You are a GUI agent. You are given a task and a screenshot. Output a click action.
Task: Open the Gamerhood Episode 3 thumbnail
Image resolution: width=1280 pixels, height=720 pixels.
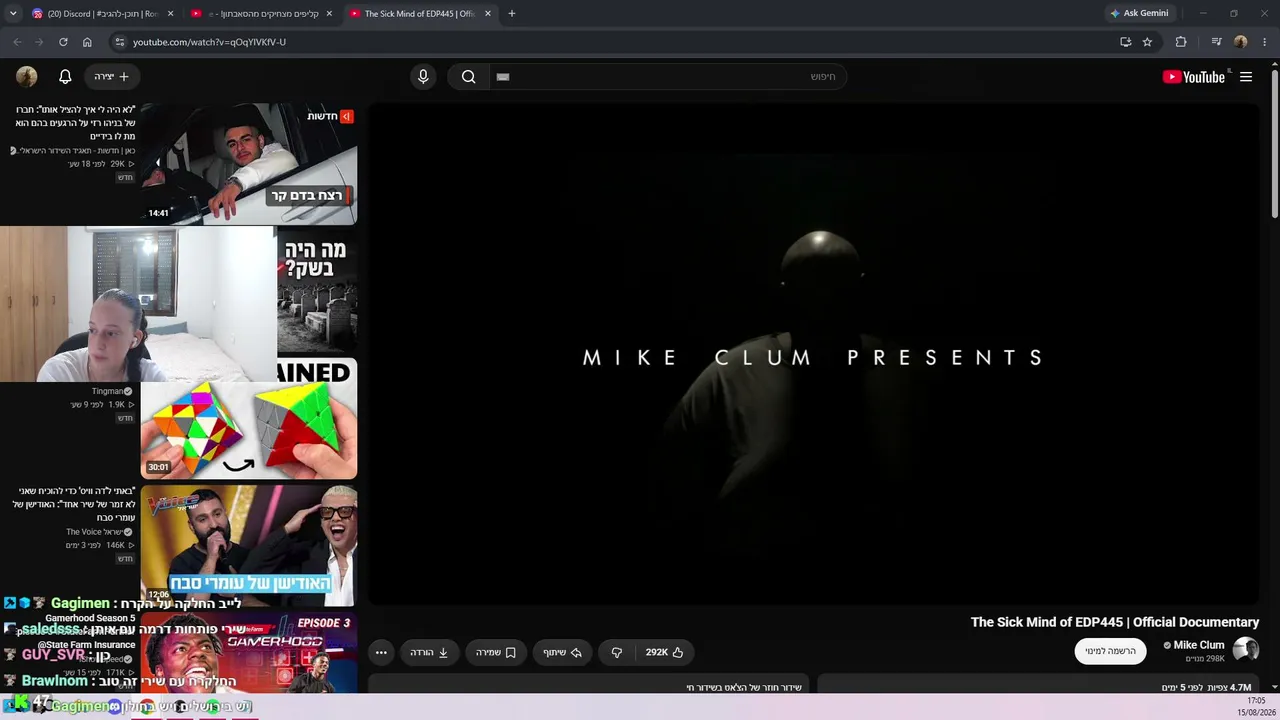(x=248, y=652)
